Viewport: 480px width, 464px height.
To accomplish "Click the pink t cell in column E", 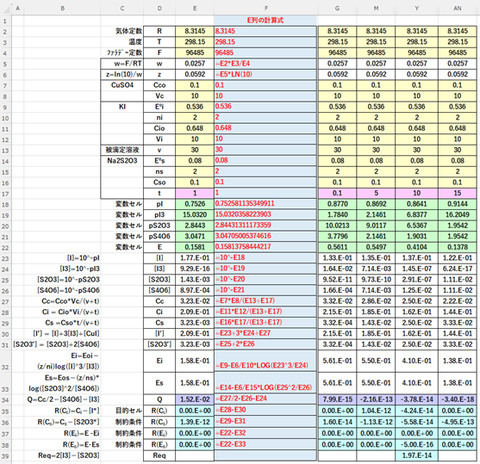I will [195, 193].
